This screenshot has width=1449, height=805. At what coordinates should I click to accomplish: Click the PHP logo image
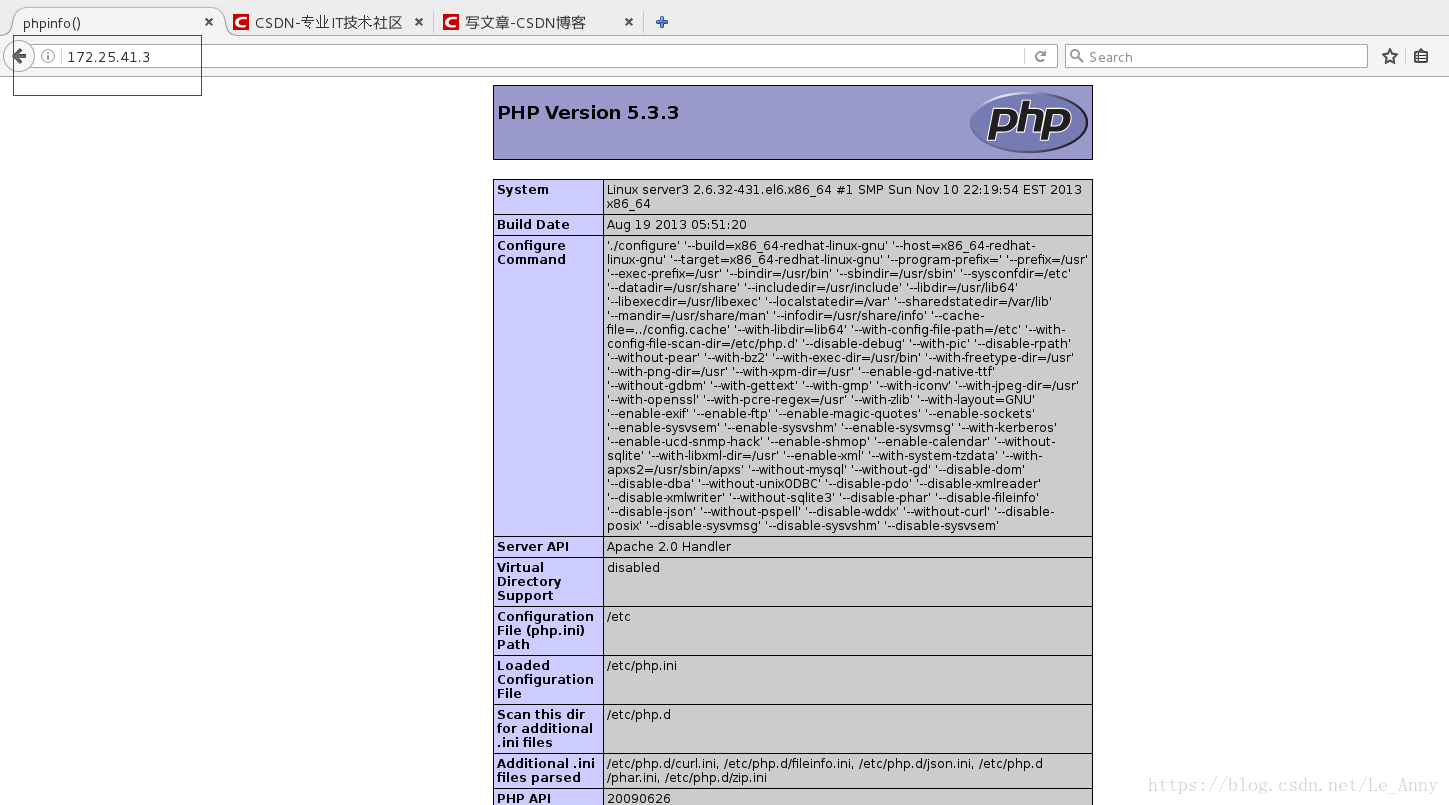coord(1028,122)
